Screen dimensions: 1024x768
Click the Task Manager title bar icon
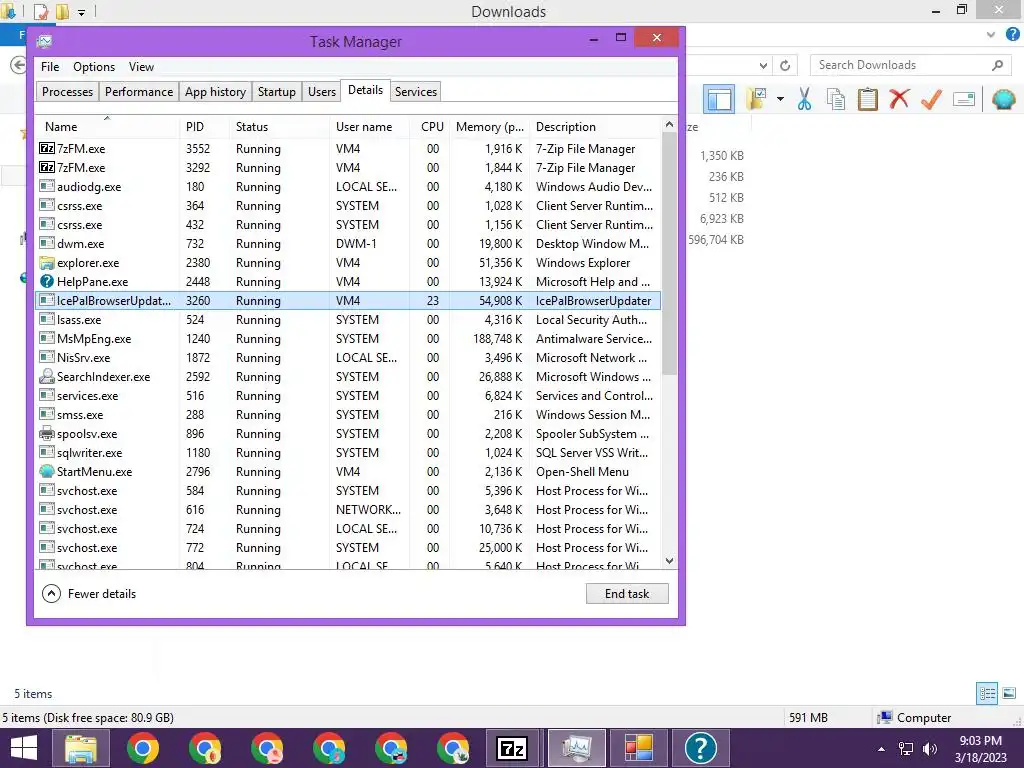click(44, 42)
